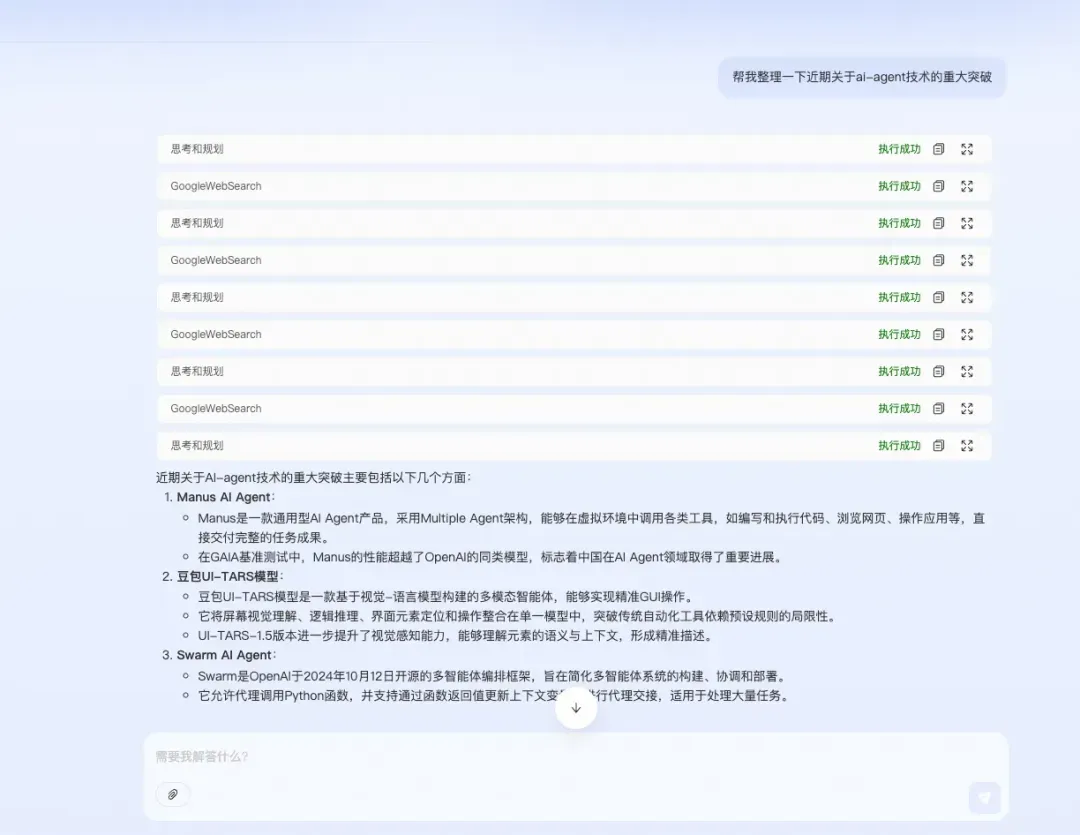Expand the third 思考和规划 step details
The height and width of the screenshot is (835, 1080).
pyautogui.click(x=967, y=298)
